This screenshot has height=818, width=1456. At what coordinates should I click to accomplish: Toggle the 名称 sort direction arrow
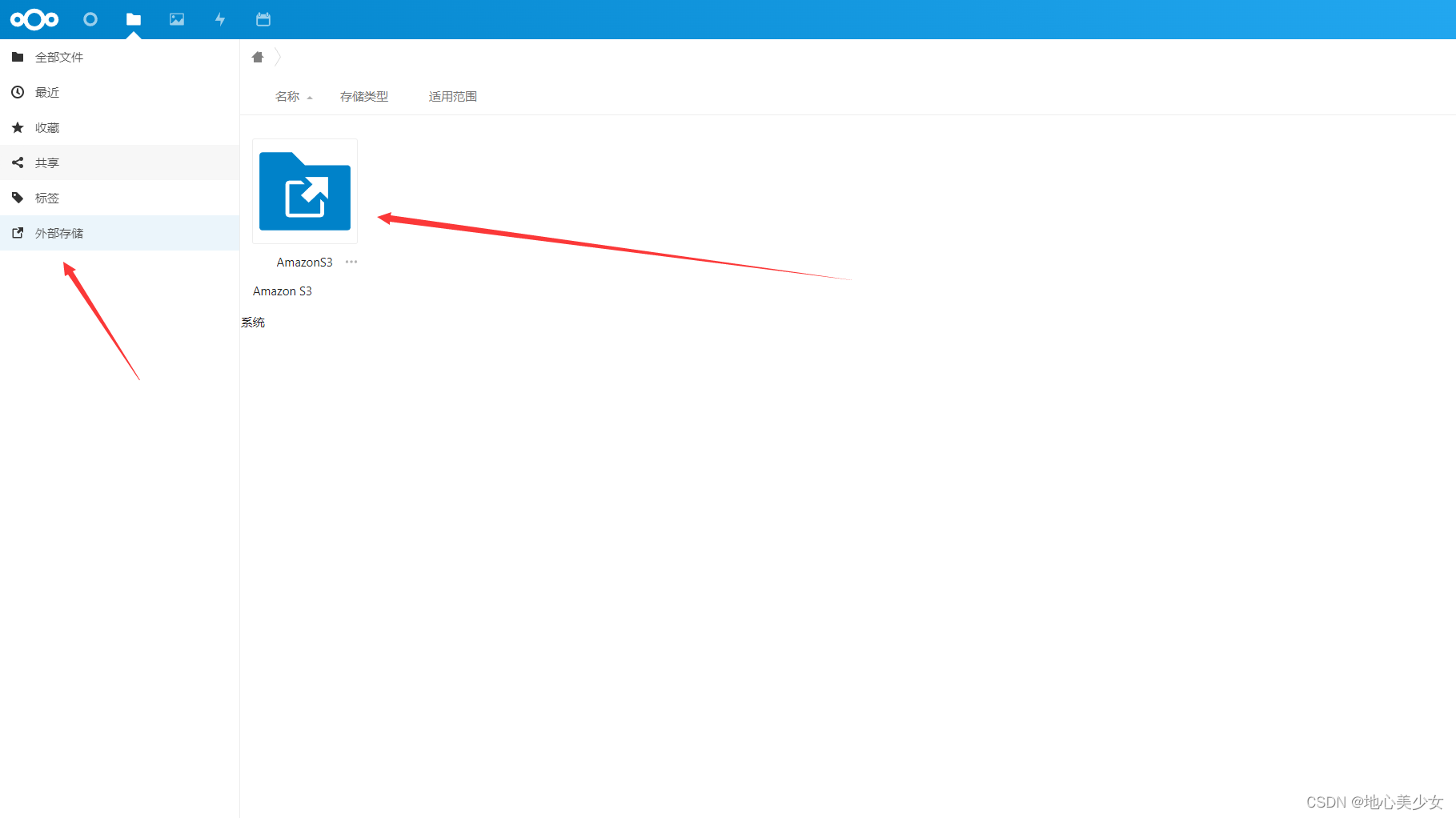310,98
